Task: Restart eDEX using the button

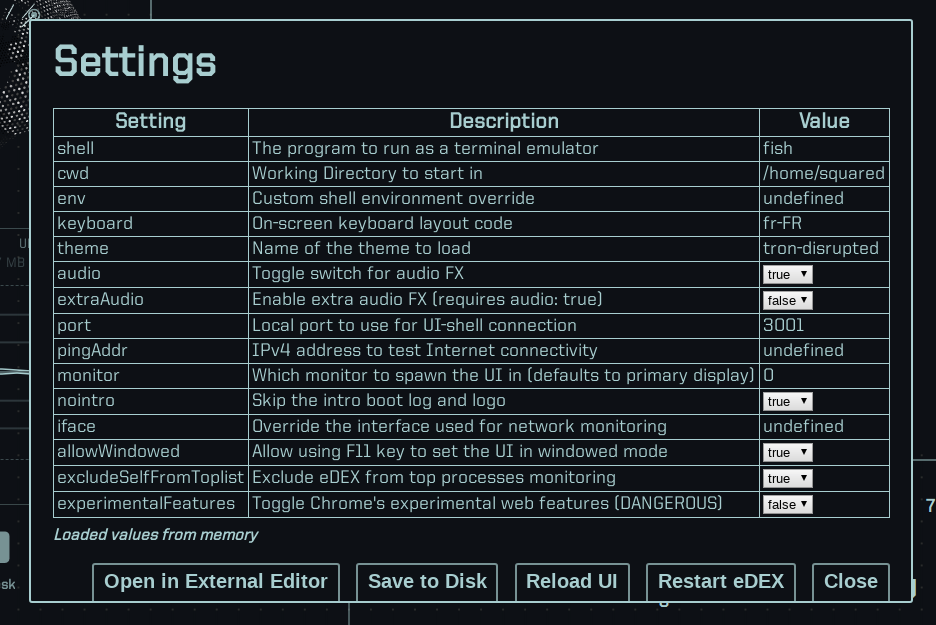Action: click(x=721, y=581)
